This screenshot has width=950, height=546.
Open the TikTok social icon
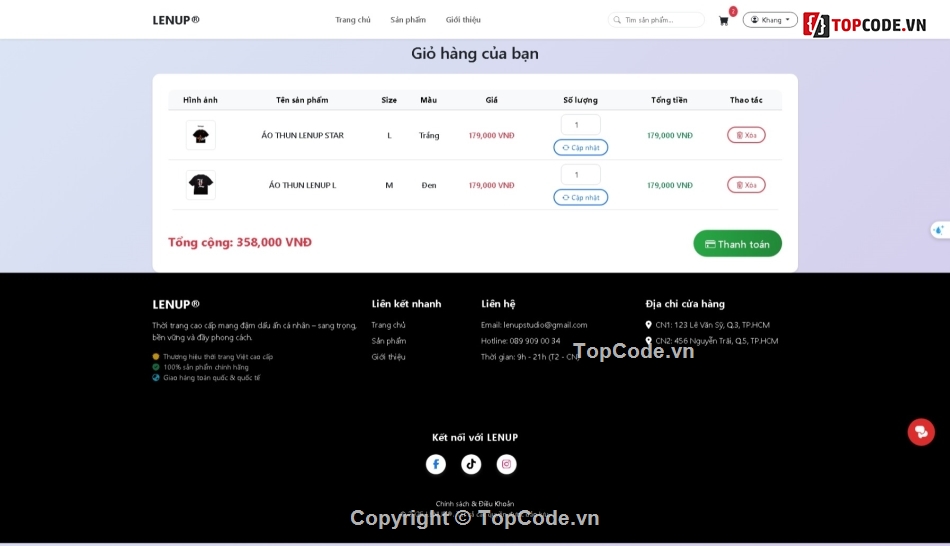coord(471,464)
